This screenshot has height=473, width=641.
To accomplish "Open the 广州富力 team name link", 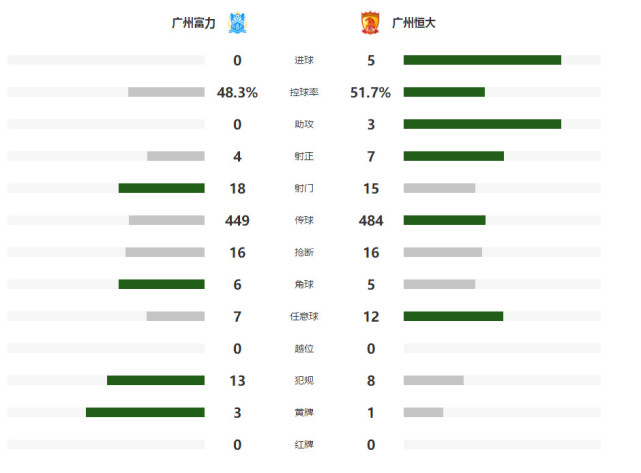I will tap(193, 23).
